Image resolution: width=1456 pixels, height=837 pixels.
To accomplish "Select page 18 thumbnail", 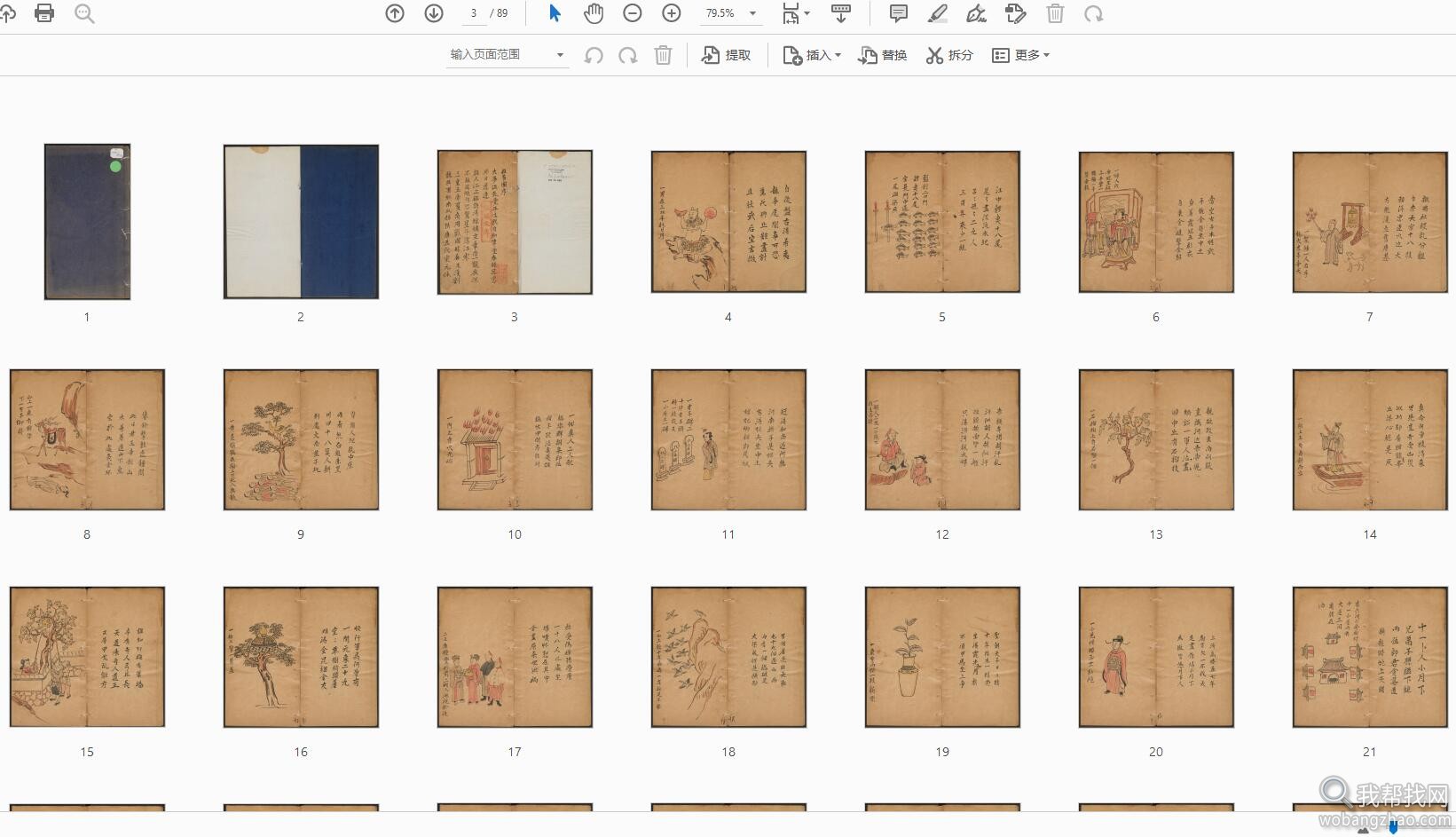I will click(728, 657).
